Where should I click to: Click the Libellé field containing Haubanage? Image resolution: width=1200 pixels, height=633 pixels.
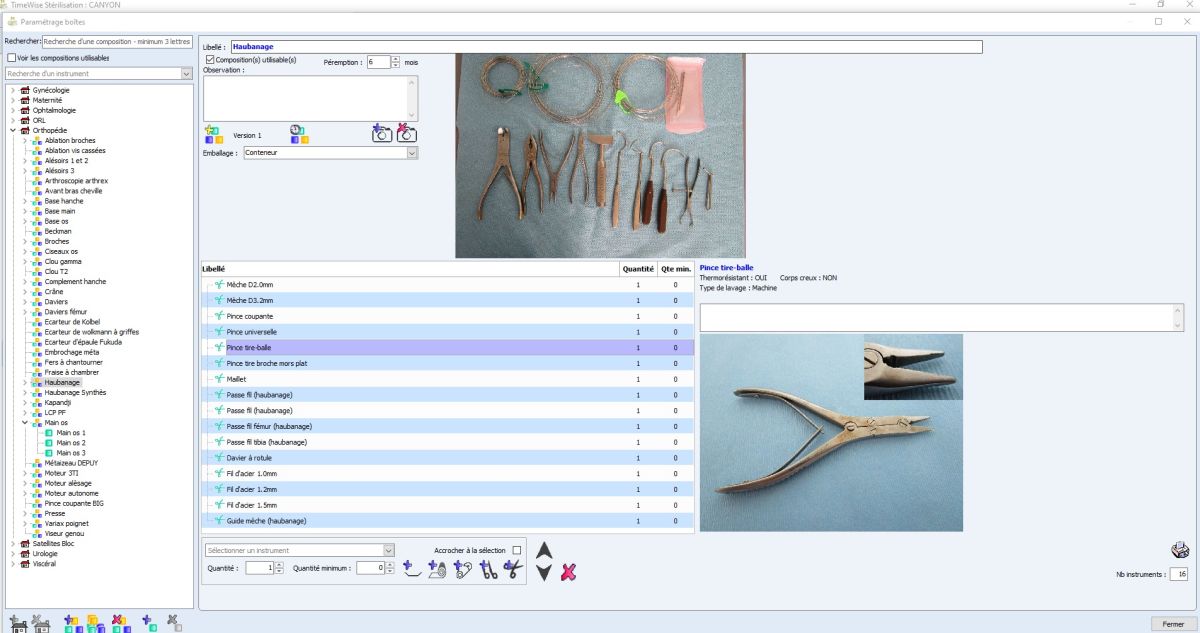point(605,47)
